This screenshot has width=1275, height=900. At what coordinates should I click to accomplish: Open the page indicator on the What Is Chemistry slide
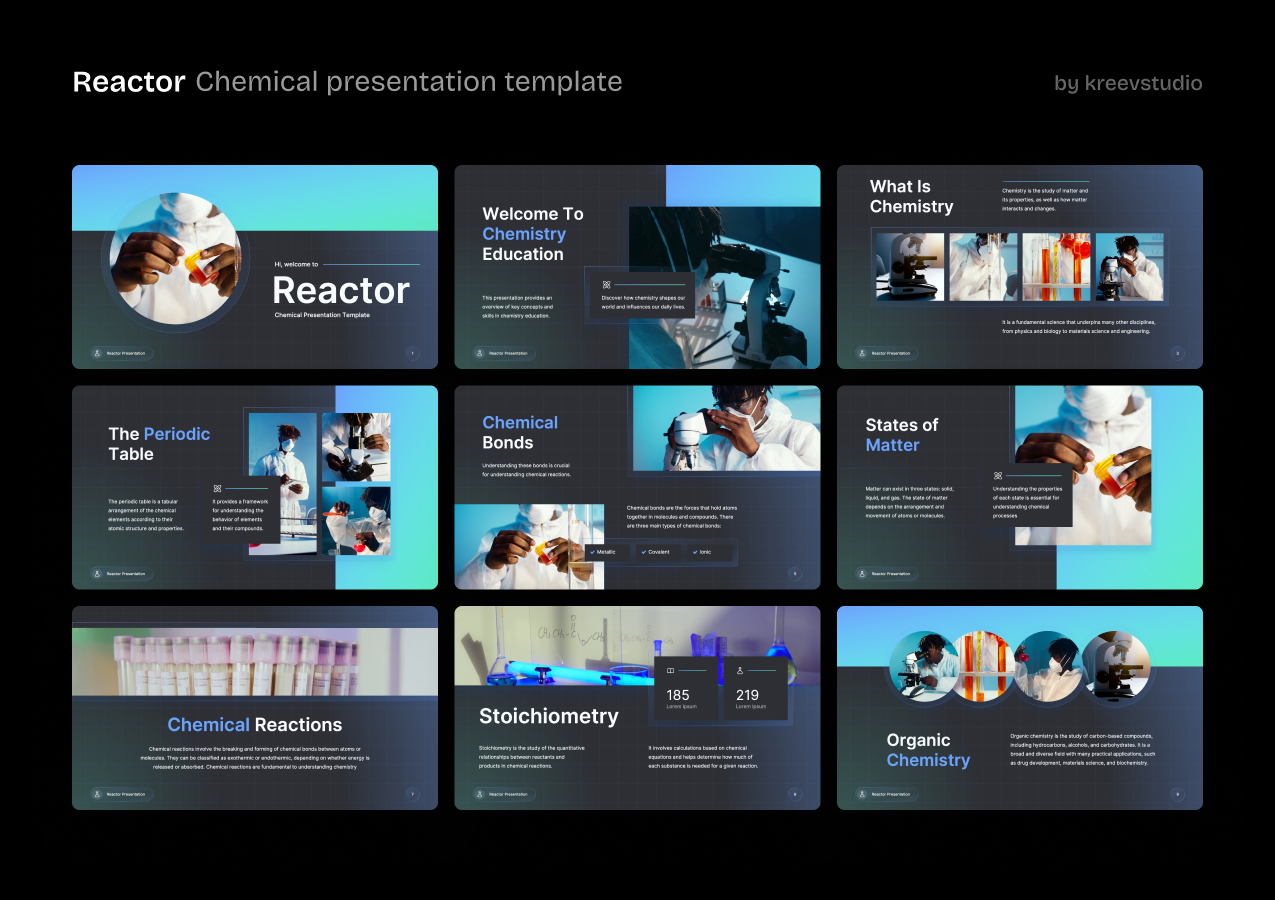click(x=1178, y=353)
